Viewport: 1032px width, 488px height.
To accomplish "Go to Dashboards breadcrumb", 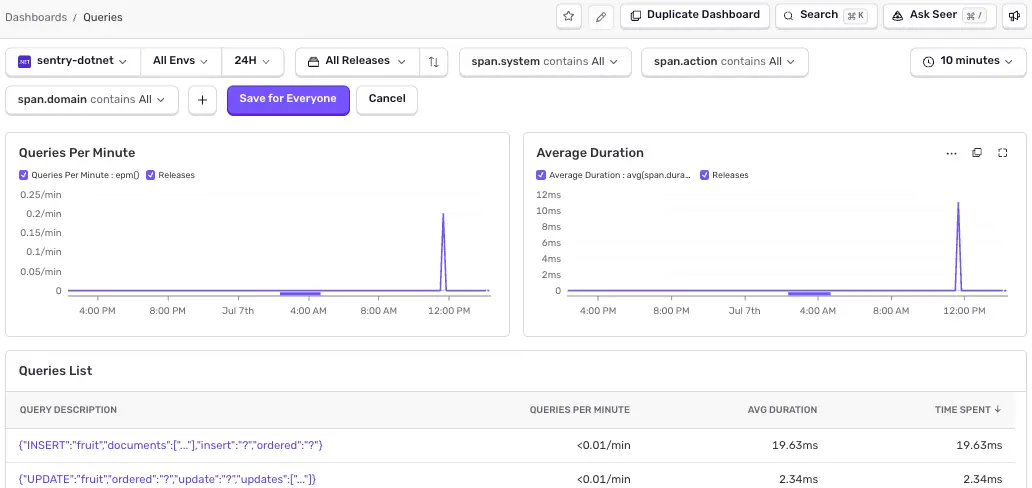I will tap(36, 17).
